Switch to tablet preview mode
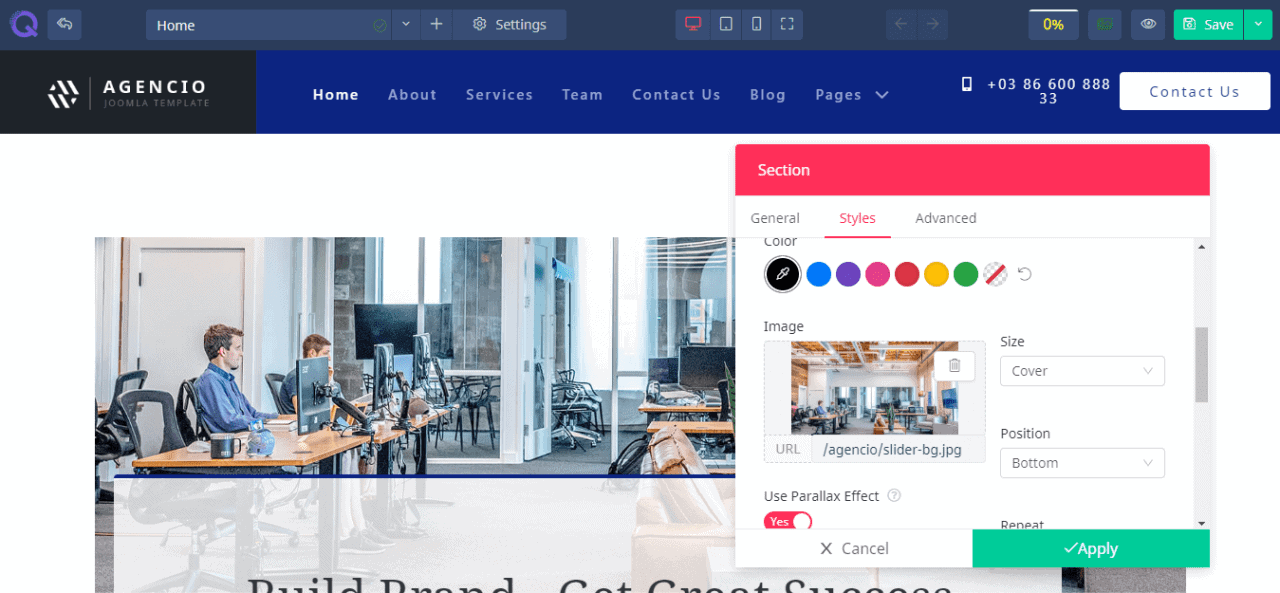Viewport: 1280px width, 593px height. (x=725, y=24)
